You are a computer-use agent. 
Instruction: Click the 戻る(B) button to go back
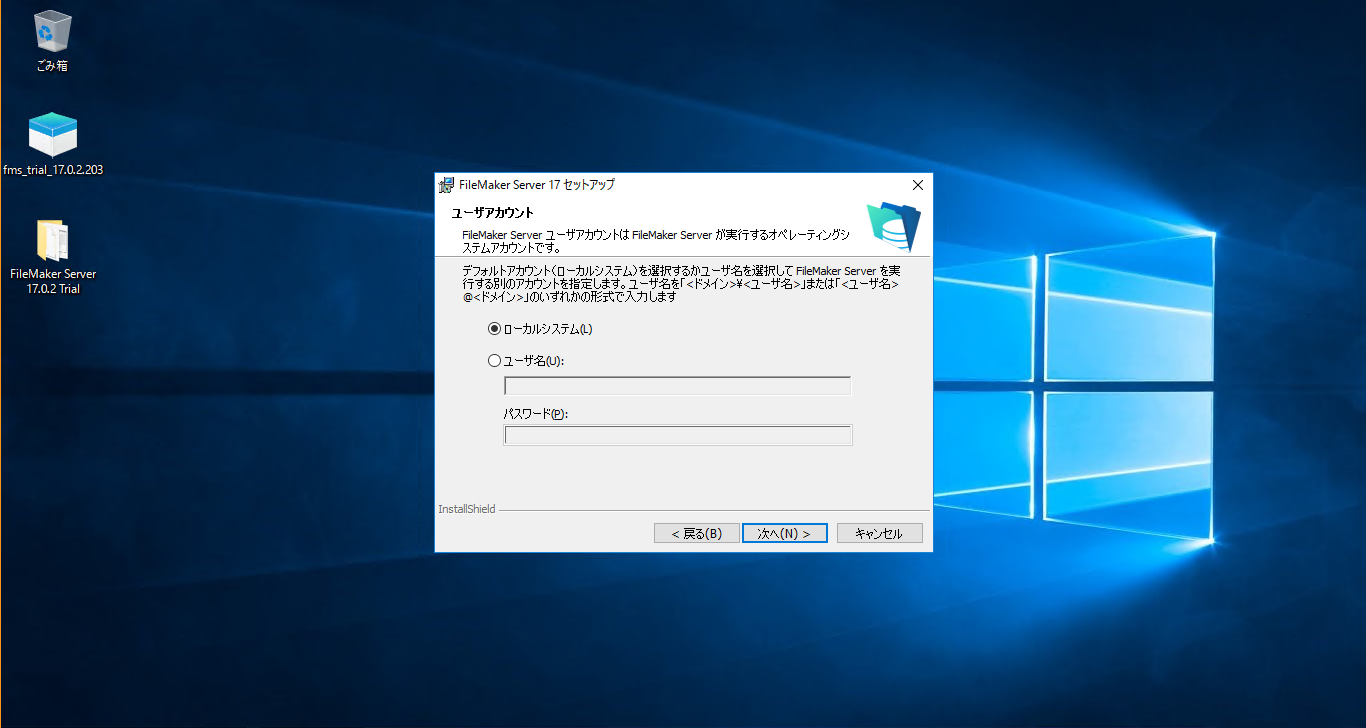(x=696, y=532)
